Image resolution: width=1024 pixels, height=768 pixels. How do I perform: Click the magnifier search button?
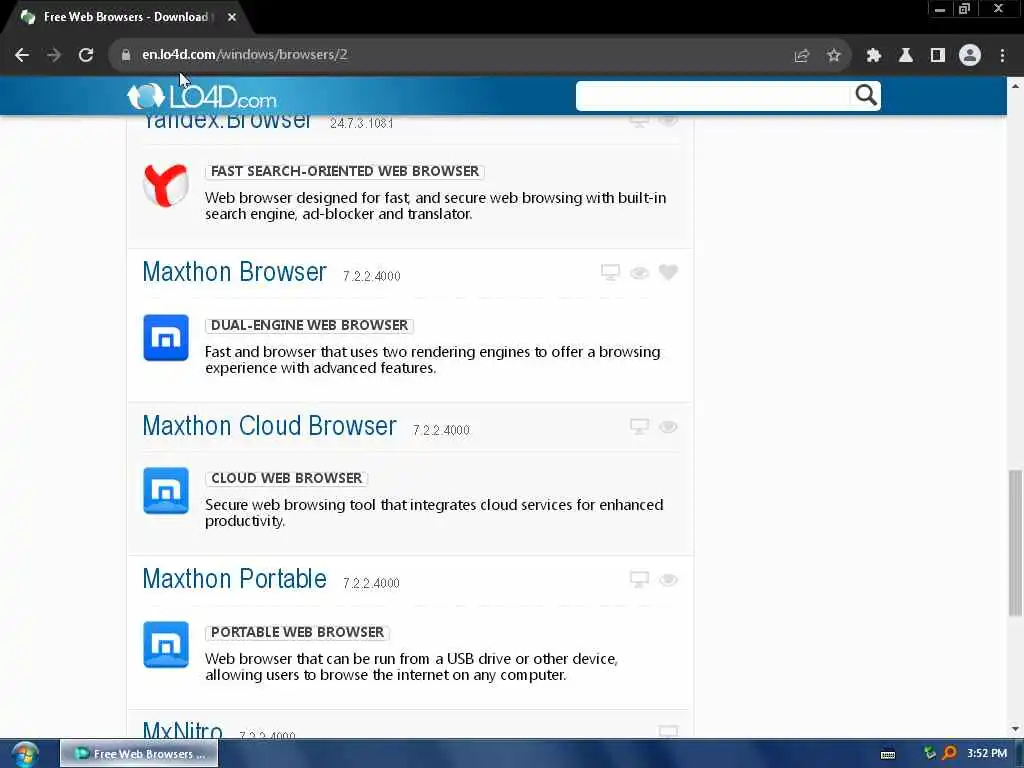(865, 95)
